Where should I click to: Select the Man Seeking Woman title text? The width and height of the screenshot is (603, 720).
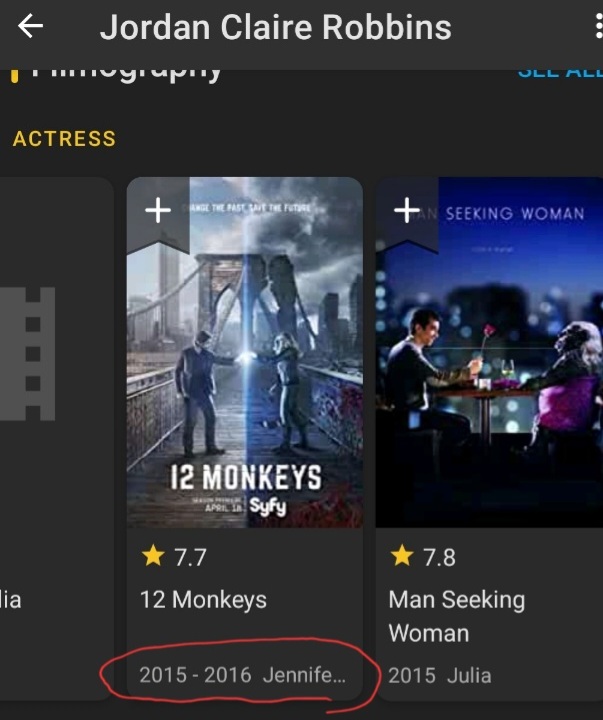click(456, 616)
